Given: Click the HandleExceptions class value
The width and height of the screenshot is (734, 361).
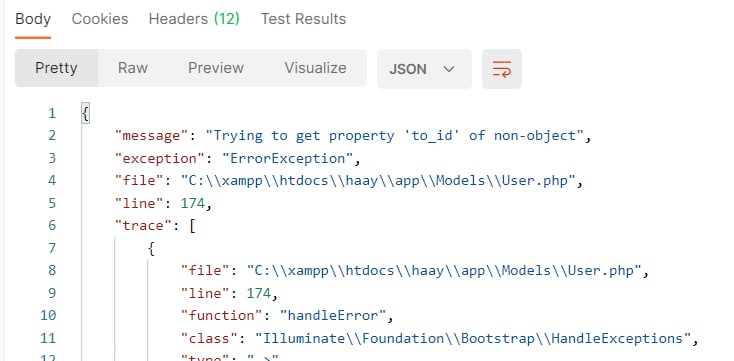Looking at the screenshot, I should tap(473, 338).
